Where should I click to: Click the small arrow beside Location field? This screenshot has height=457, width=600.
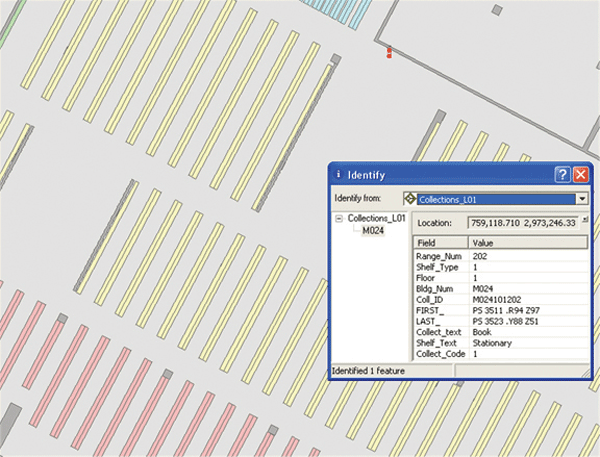(x=585, y=219)
